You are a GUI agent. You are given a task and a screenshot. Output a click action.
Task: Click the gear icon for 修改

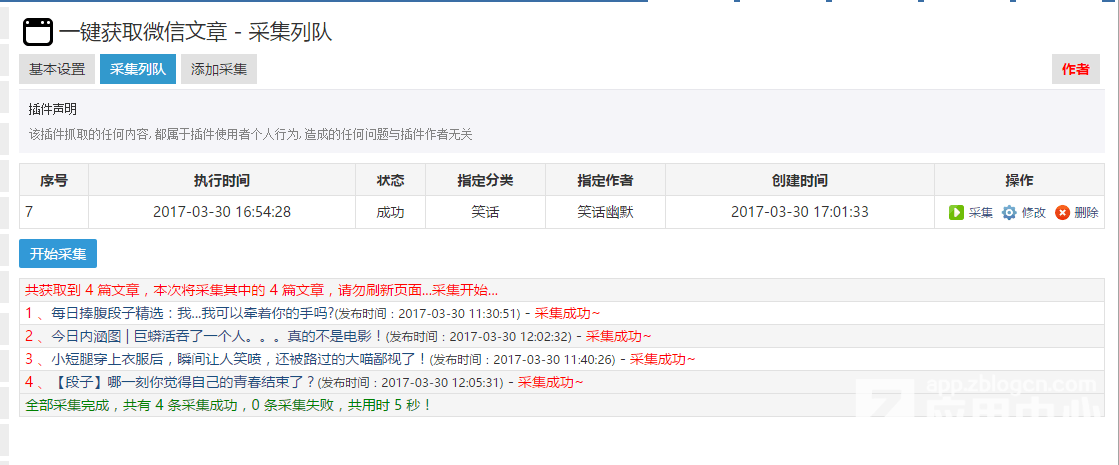tap(1009, 212)
